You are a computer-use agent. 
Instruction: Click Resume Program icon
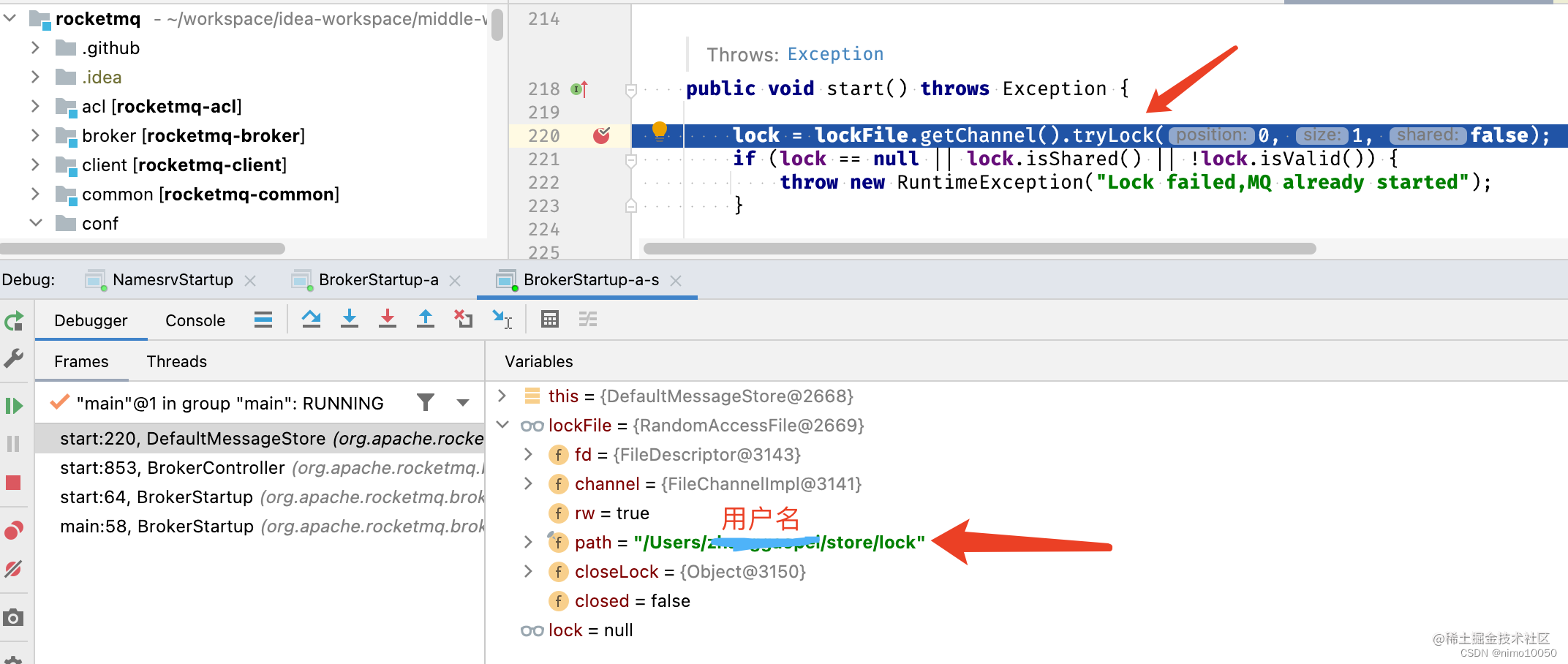[x=14, y=406]
